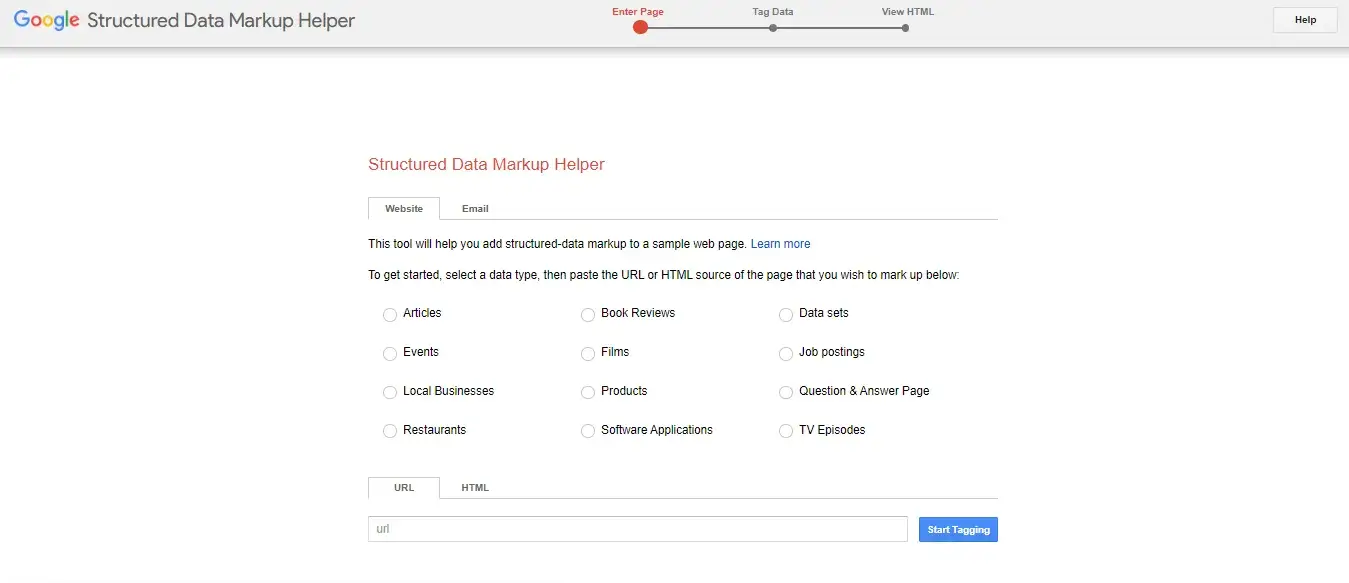Select the Products data type
Screen dimensions: 1349x583
coord(588,392)
